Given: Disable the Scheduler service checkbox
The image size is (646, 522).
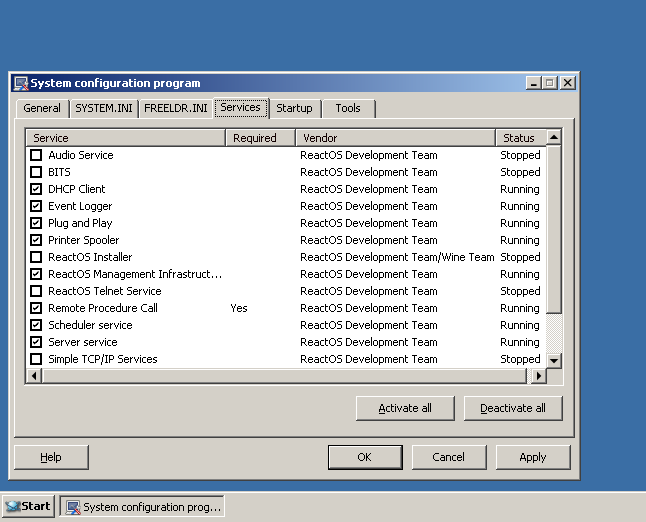Looking at the screenshot, I should pos(36,325).
